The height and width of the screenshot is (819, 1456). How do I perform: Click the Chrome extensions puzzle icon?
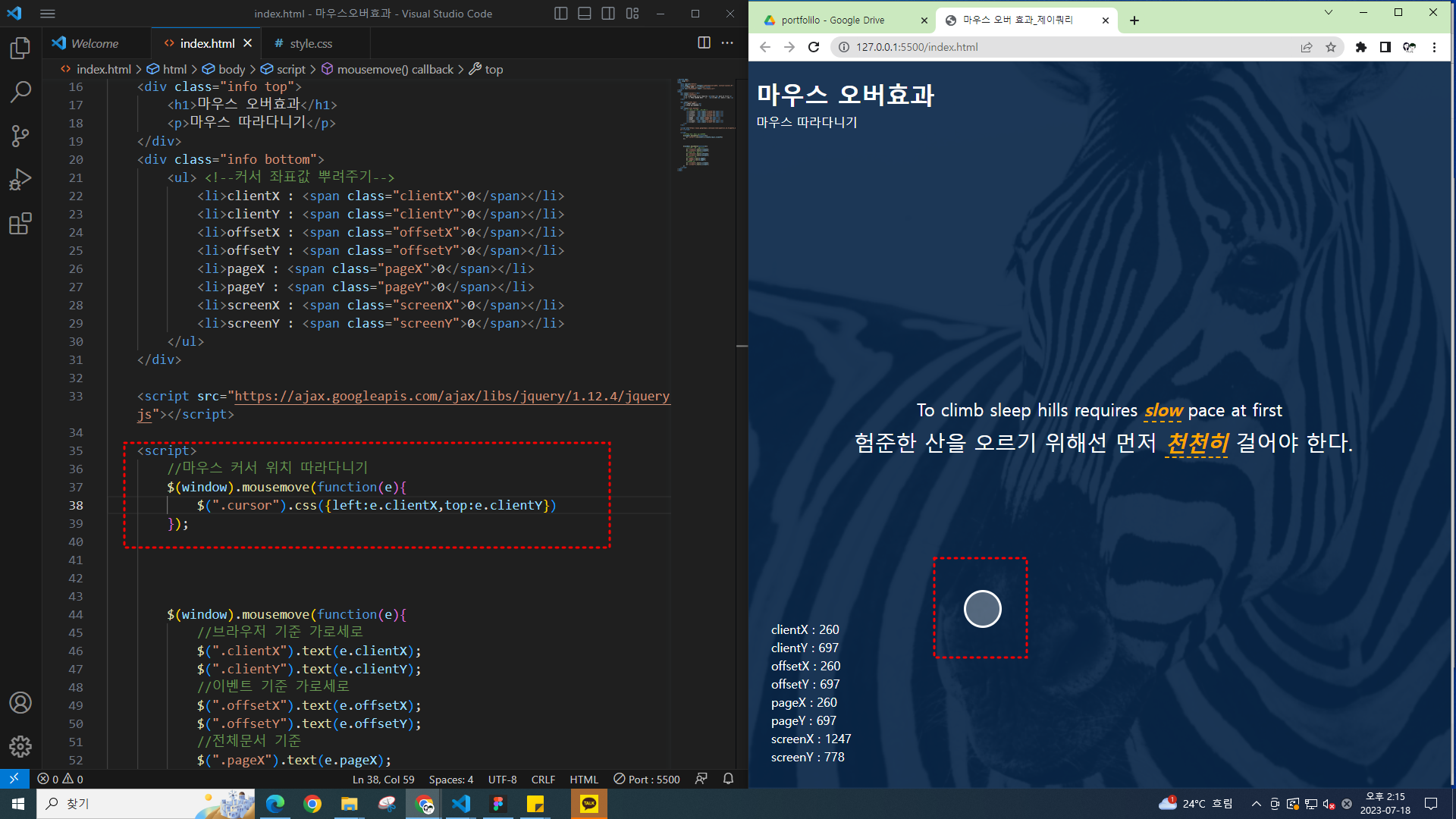click(1361, 47)
